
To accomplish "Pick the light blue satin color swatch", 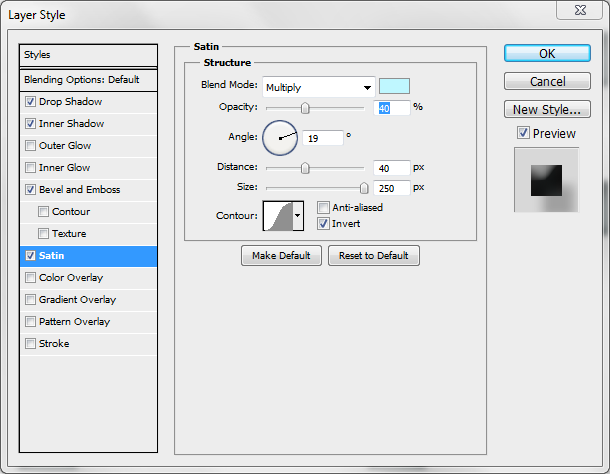I will click(394, 86).
